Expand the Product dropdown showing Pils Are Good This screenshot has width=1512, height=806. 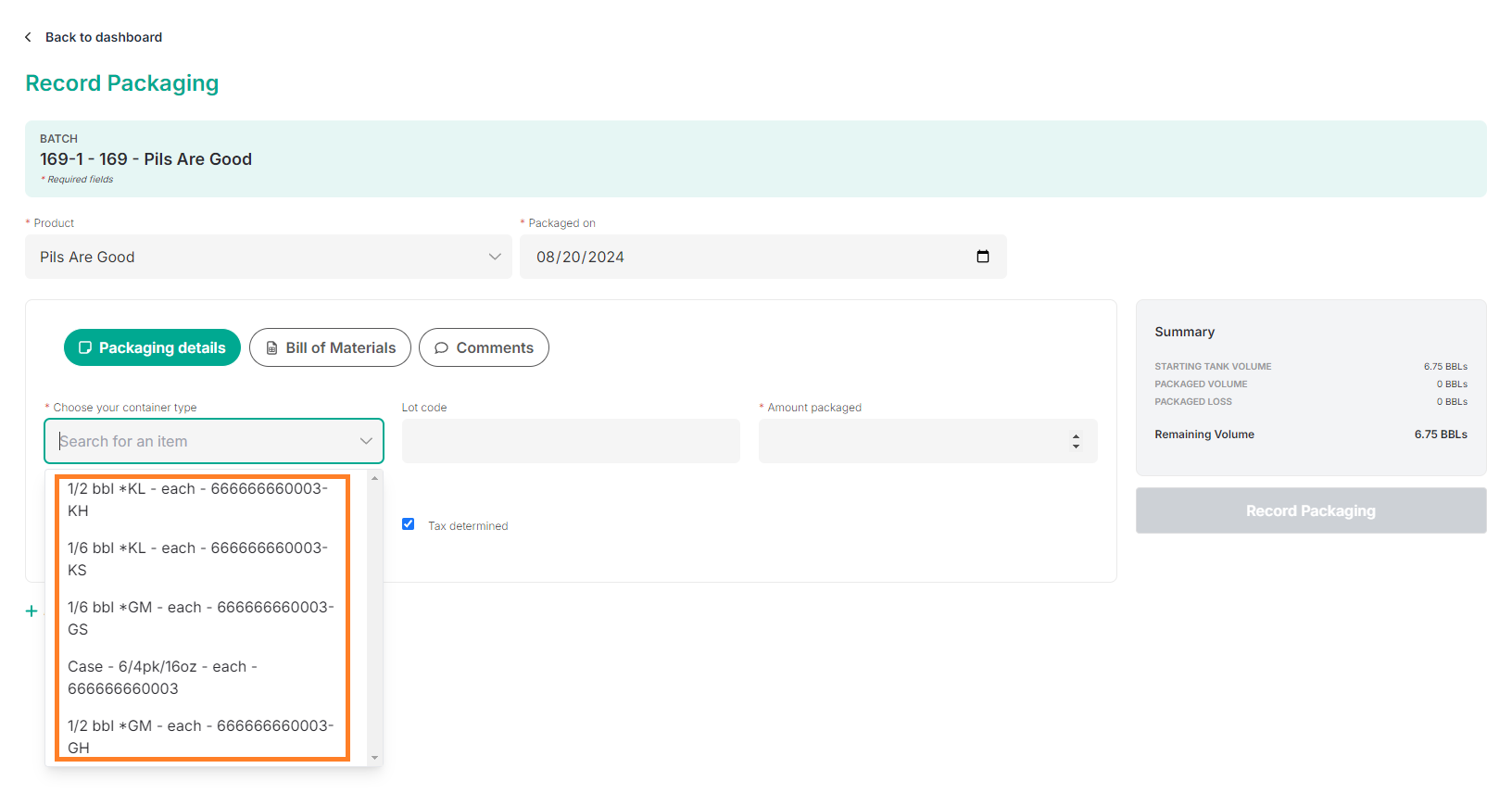[269, 257]
